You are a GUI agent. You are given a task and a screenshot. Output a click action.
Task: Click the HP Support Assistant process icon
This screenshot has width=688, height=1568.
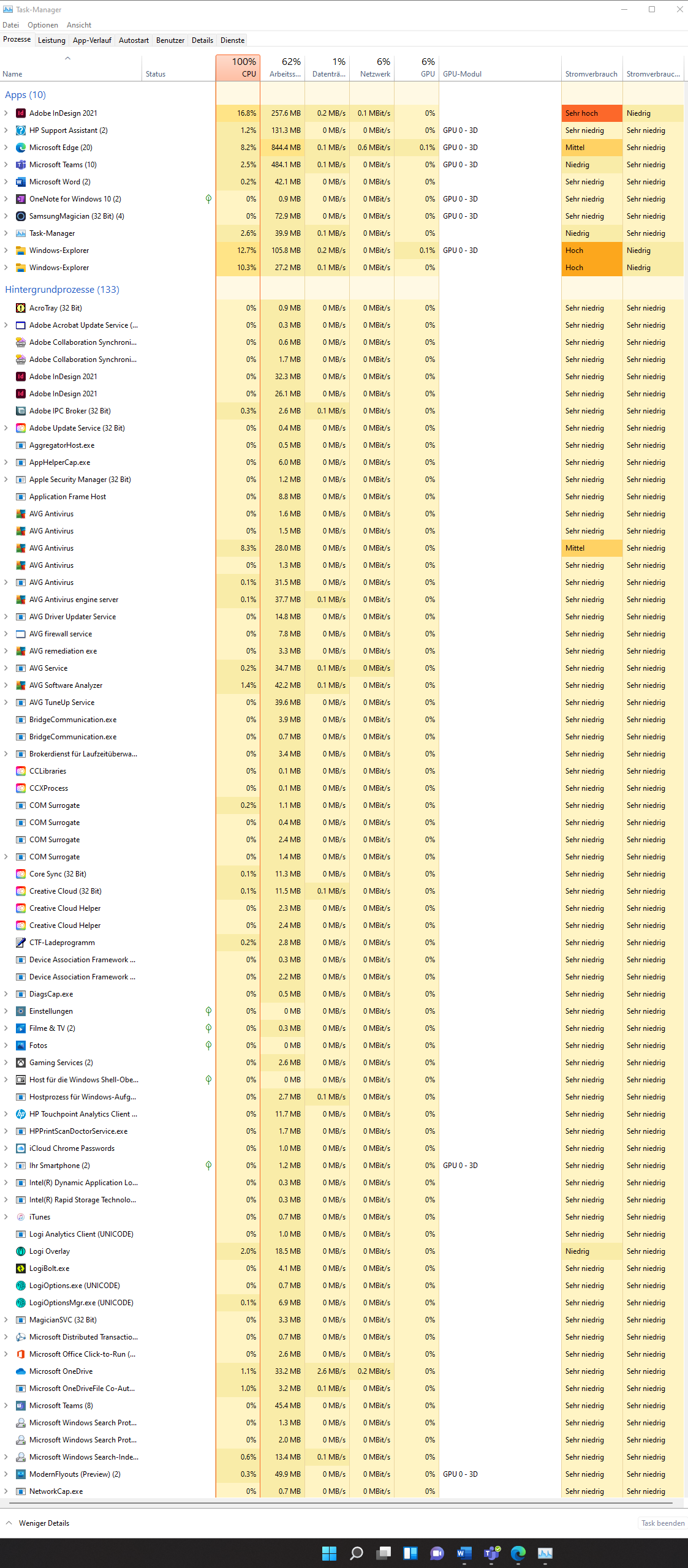(21, 130)
